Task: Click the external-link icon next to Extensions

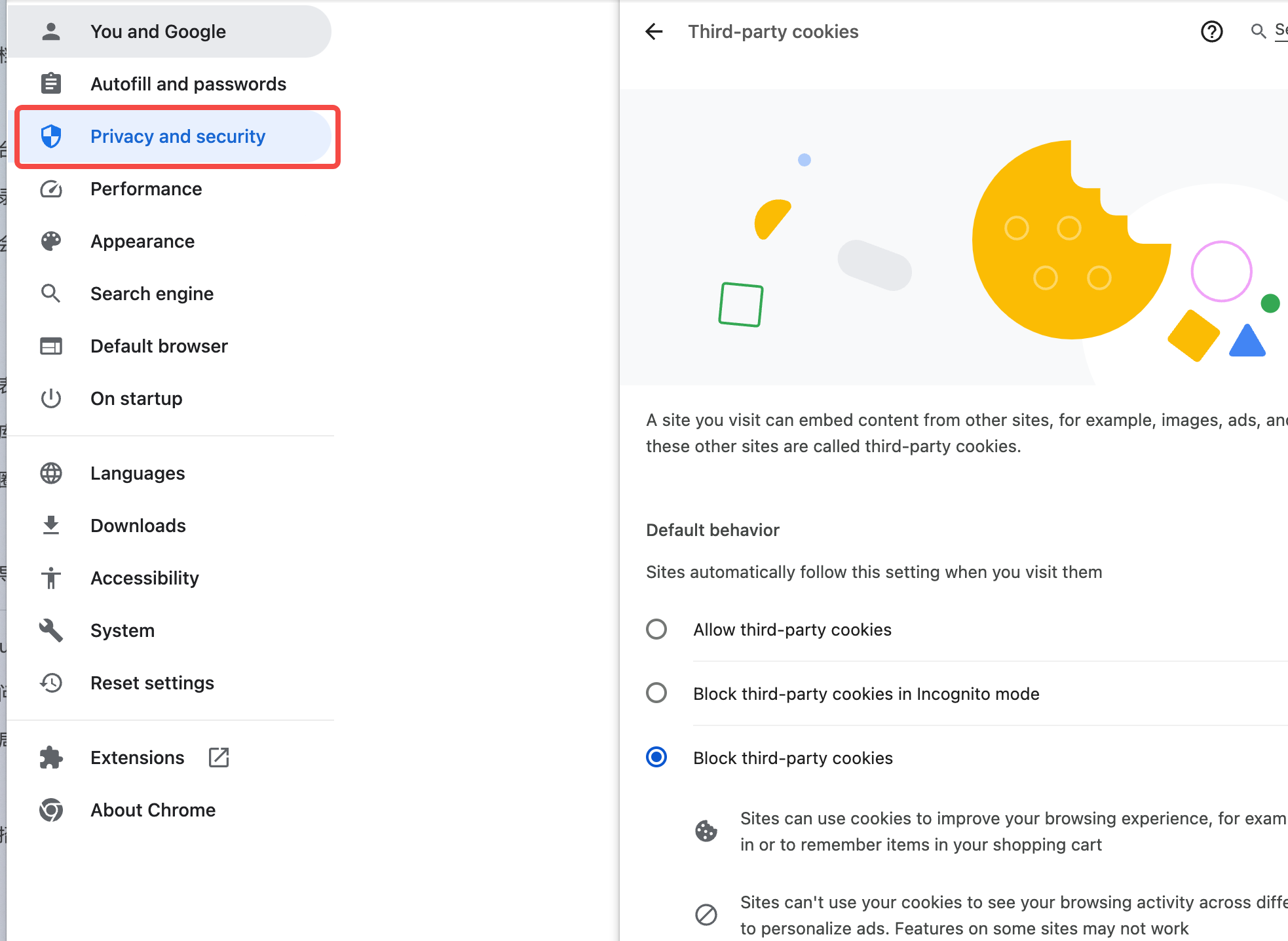Action: [x=219, y=758]
